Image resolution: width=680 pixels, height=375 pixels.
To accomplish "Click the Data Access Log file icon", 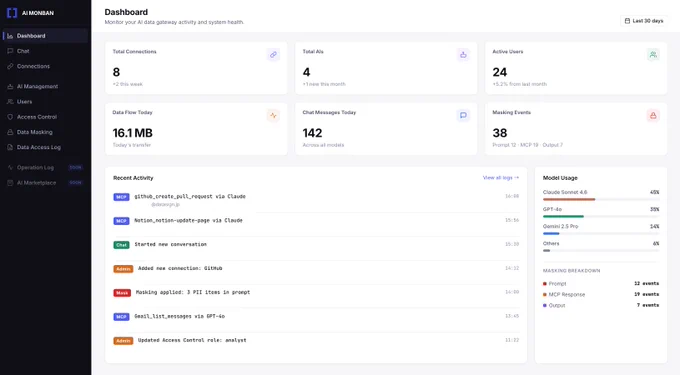I will [10, 147].
